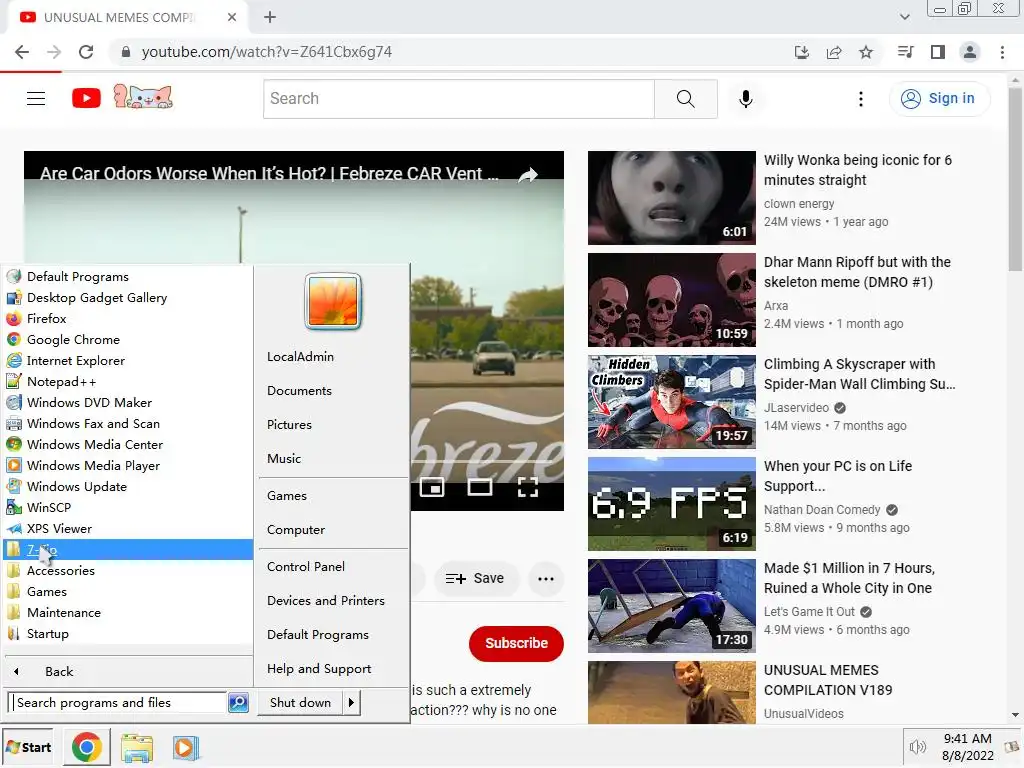
Task: Open the Chrome profile avatar
Action: click(970, 52)
